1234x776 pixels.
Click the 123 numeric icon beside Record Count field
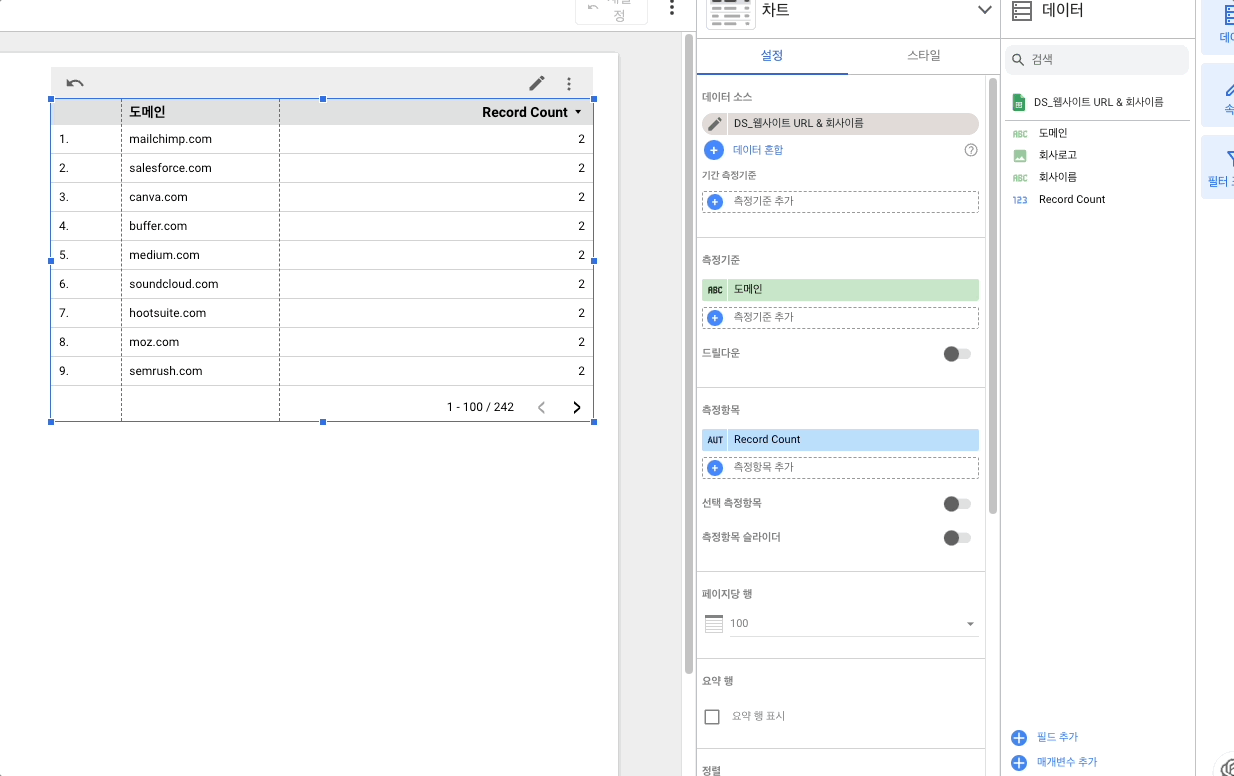(x=1020, y=200)
